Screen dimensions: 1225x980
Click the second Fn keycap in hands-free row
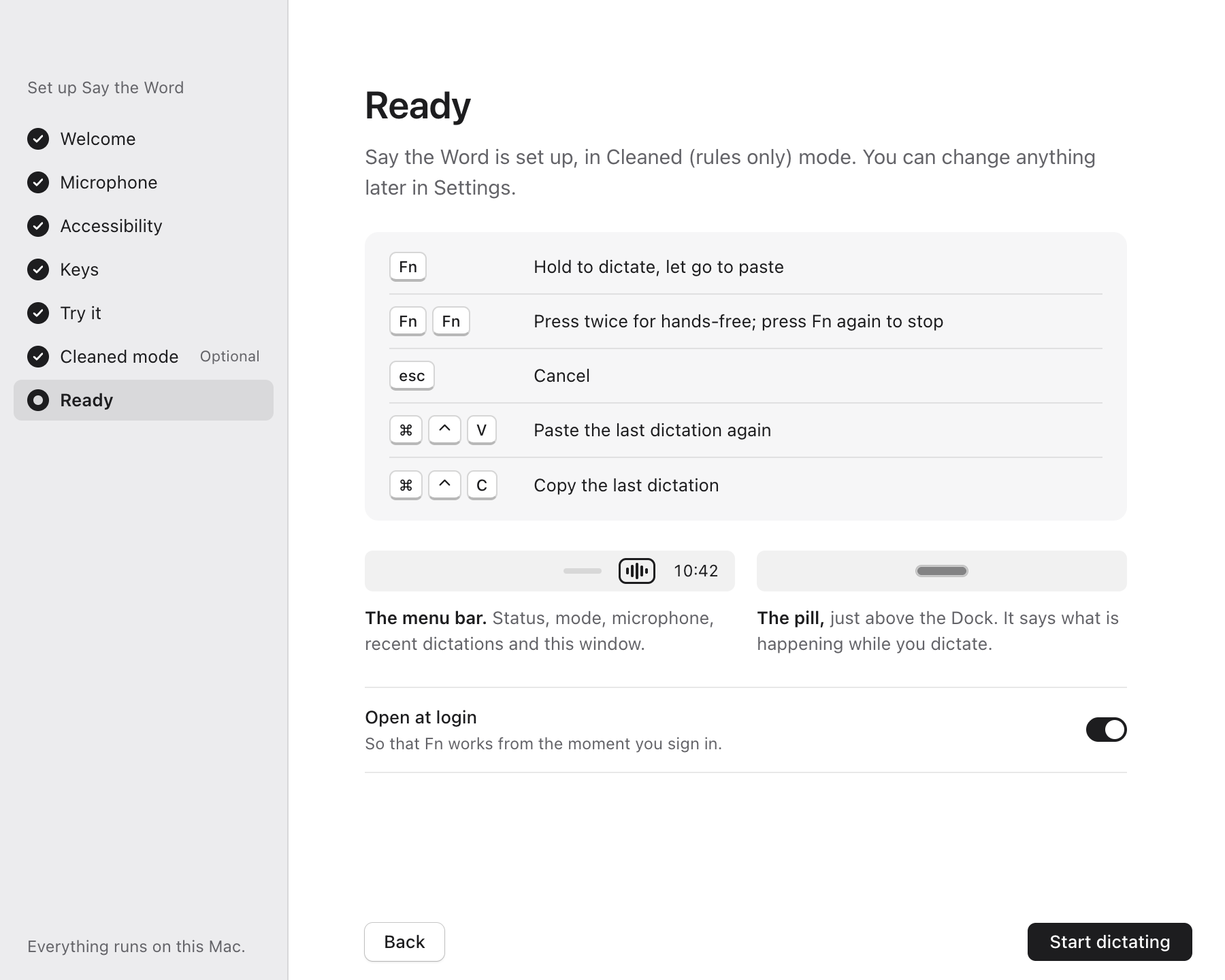pos(451,321)
